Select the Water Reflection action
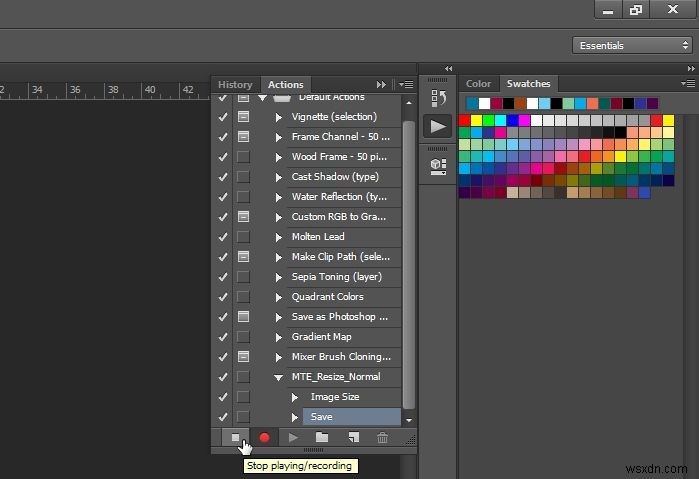This screenshot has height=479, width=699. (x=339, y=197)
